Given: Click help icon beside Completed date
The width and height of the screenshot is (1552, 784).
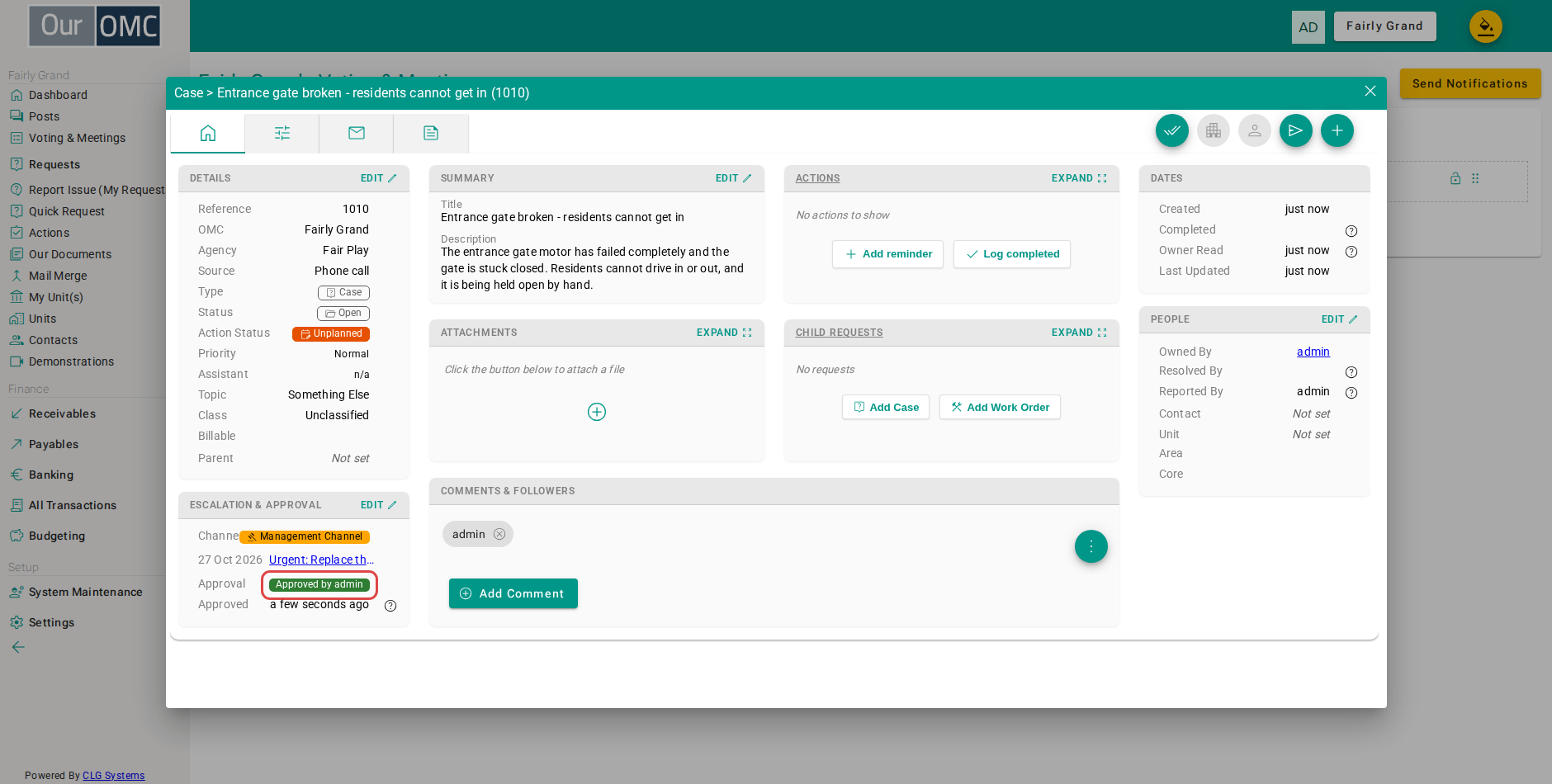Looking at the screenshot, I should pos(1351,231).
